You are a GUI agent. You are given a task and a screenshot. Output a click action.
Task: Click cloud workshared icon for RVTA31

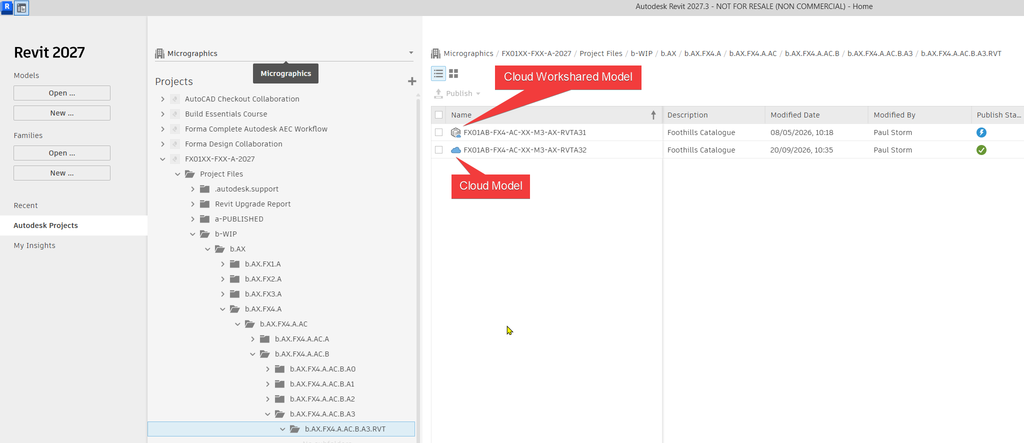456,133
